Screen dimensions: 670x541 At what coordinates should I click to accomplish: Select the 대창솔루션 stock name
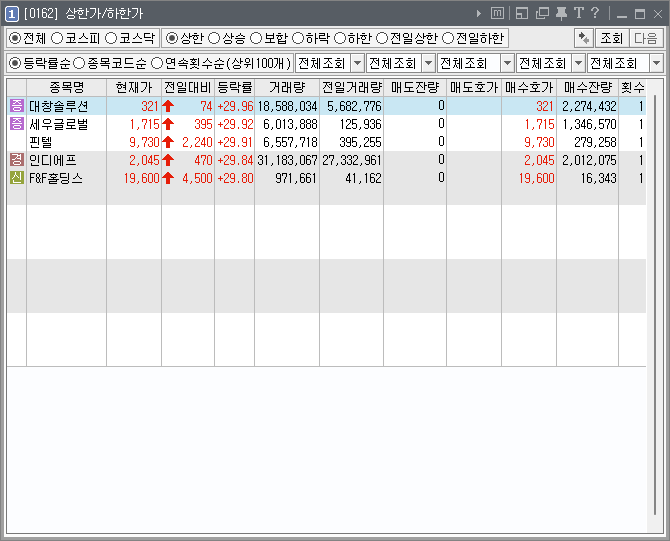pyautogui.click(x=59, y=106)
